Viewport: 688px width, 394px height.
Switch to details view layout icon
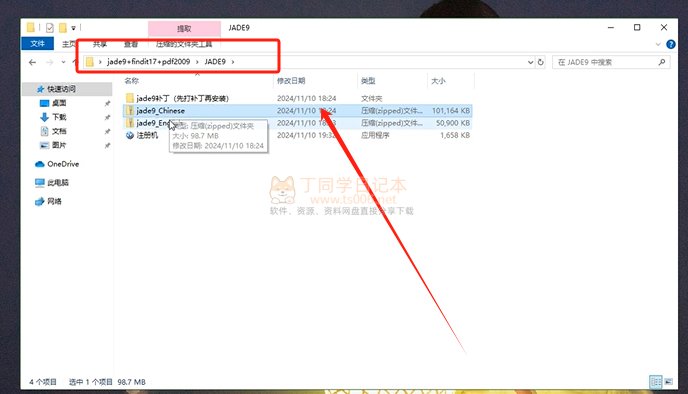tap(656, 382)
